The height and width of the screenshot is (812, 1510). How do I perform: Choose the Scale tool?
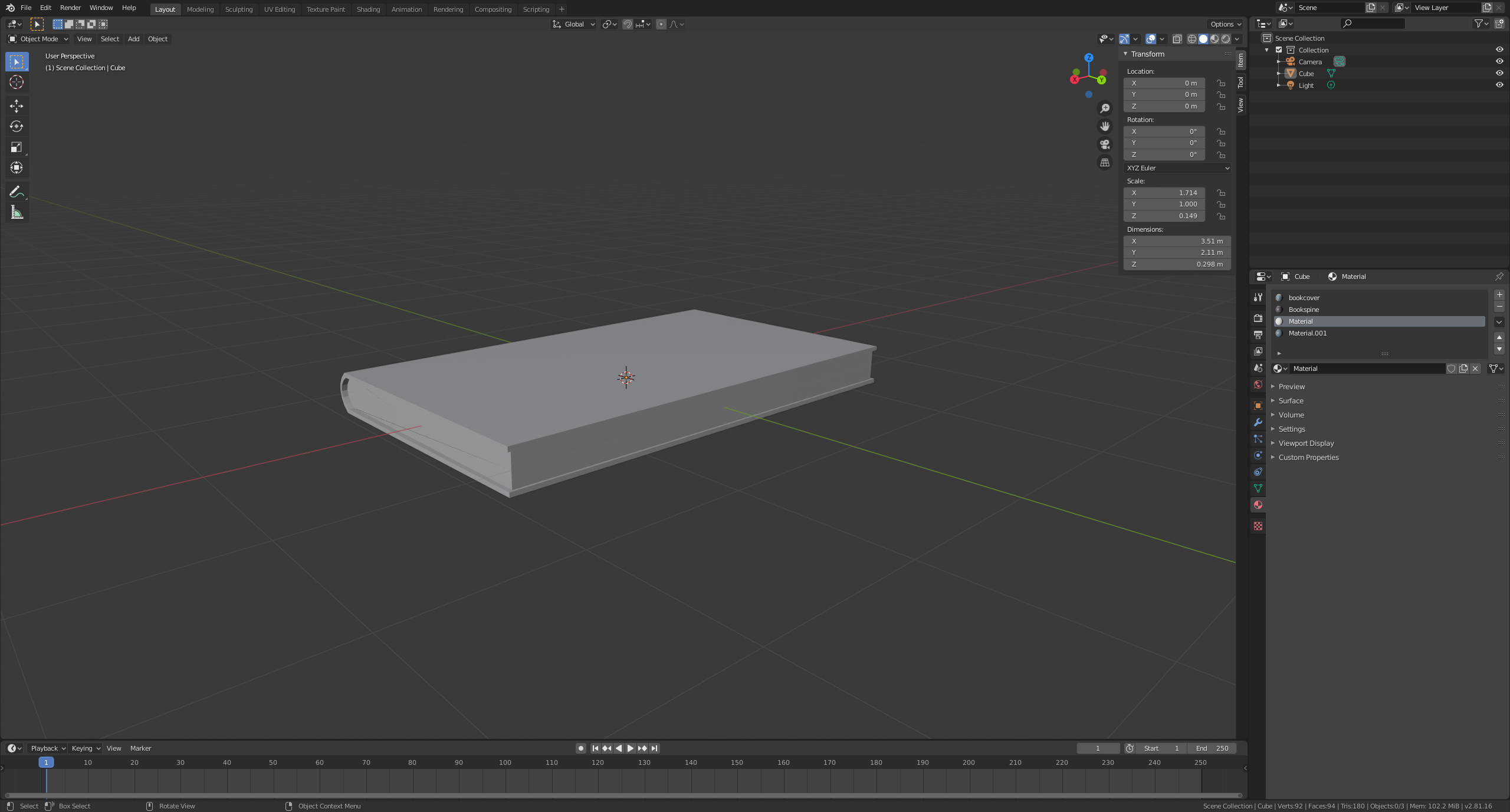[17, 147]
